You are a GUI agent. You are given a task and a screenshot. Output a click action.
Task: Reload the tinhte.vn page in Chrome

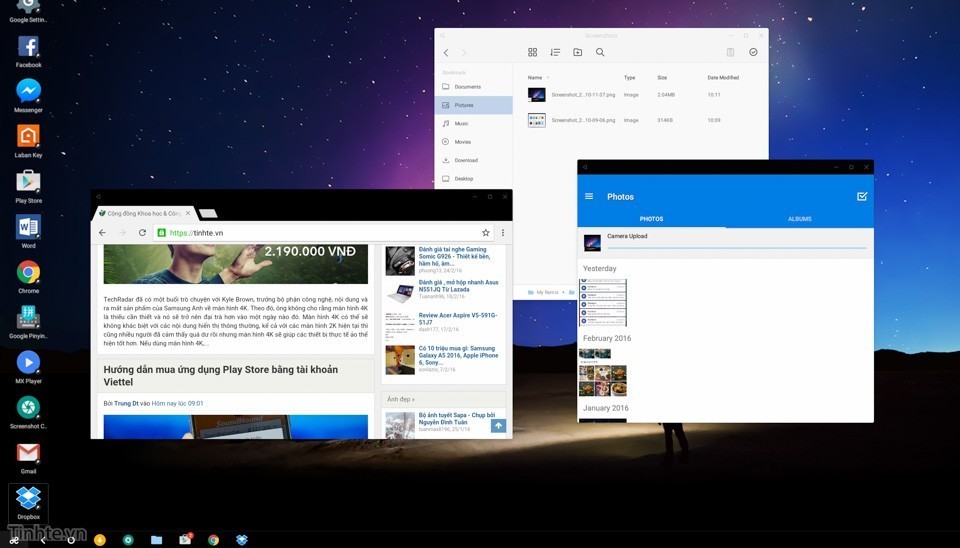tap(142, 233)
